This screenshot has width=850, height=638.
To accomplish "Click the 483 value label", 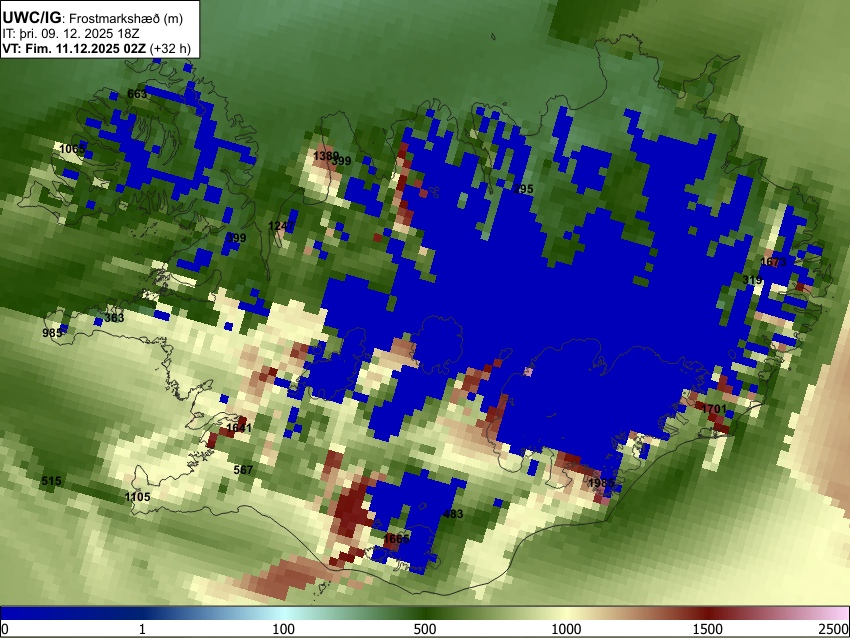I will click(453, 514).
